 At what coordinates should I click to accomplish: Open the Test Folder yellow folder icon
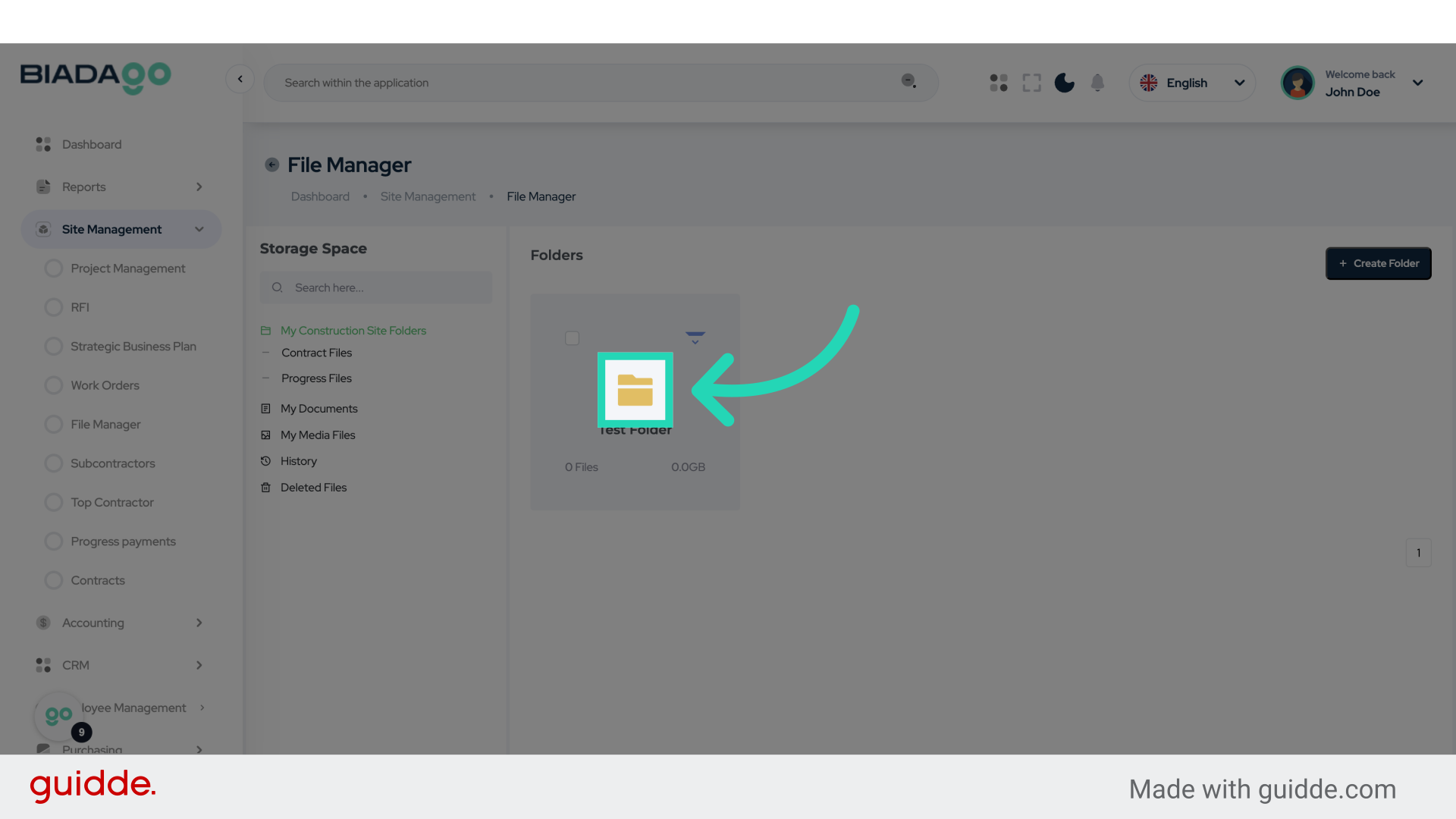pos(635,390)
